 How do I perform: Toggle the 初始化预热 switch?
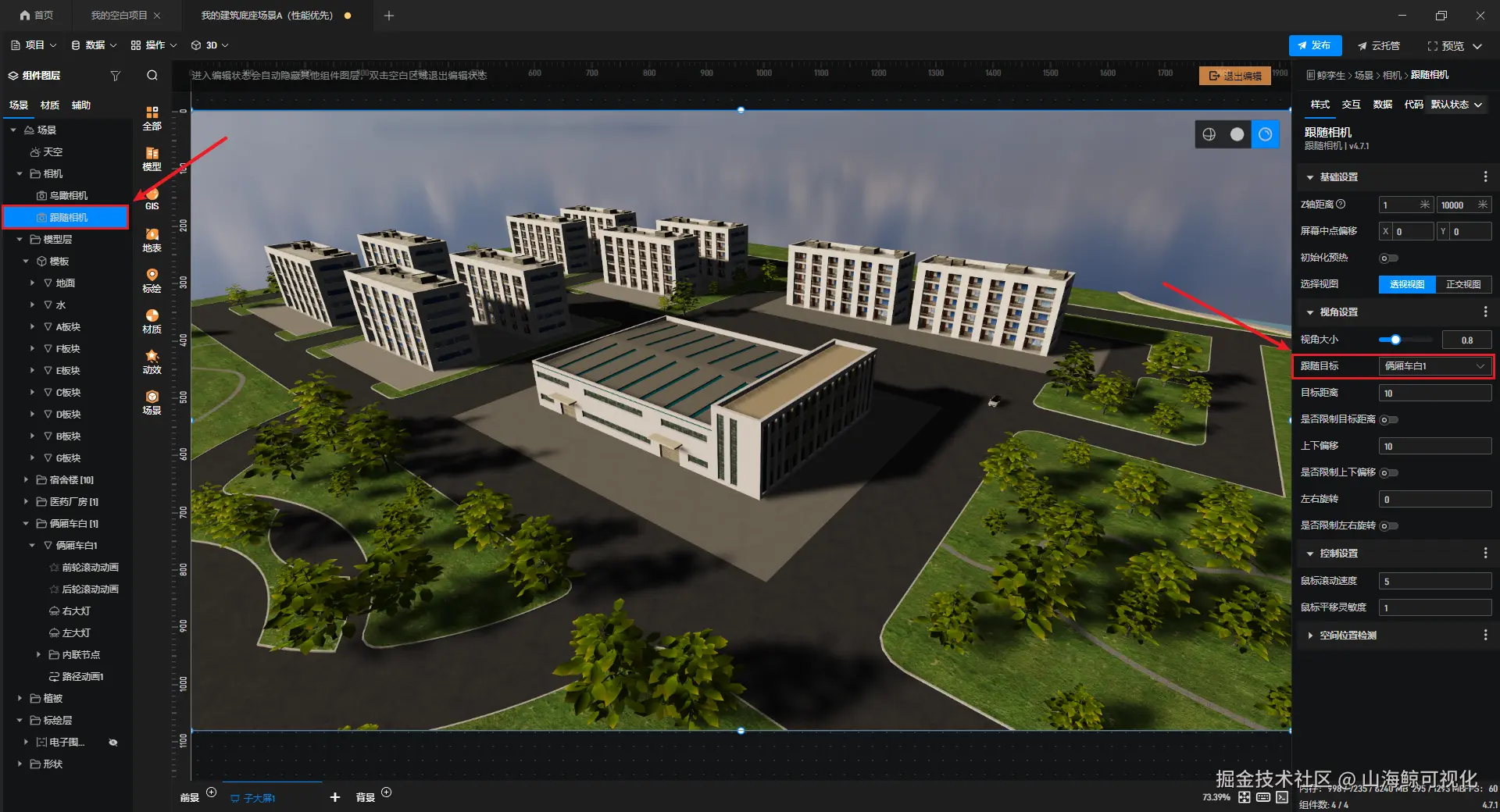click(x=1388, y=258)
